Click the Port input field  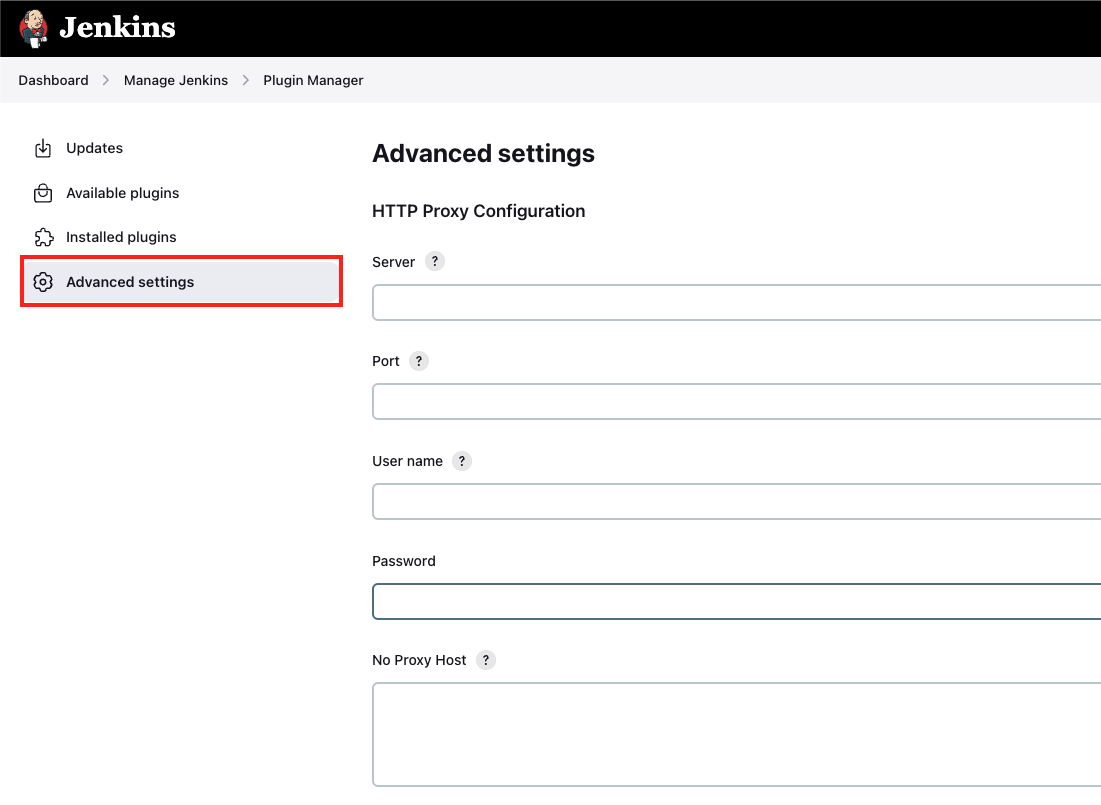coord(700,401)
